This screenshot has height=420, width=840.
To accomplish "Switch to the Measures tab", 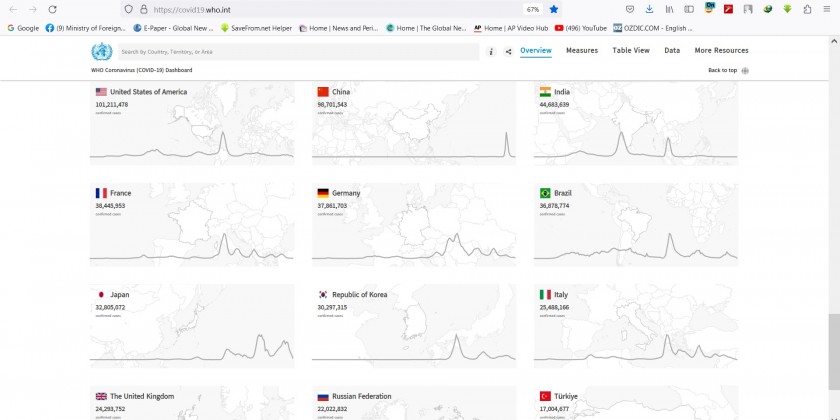I will pyautogui.click(x=582, y=50).
